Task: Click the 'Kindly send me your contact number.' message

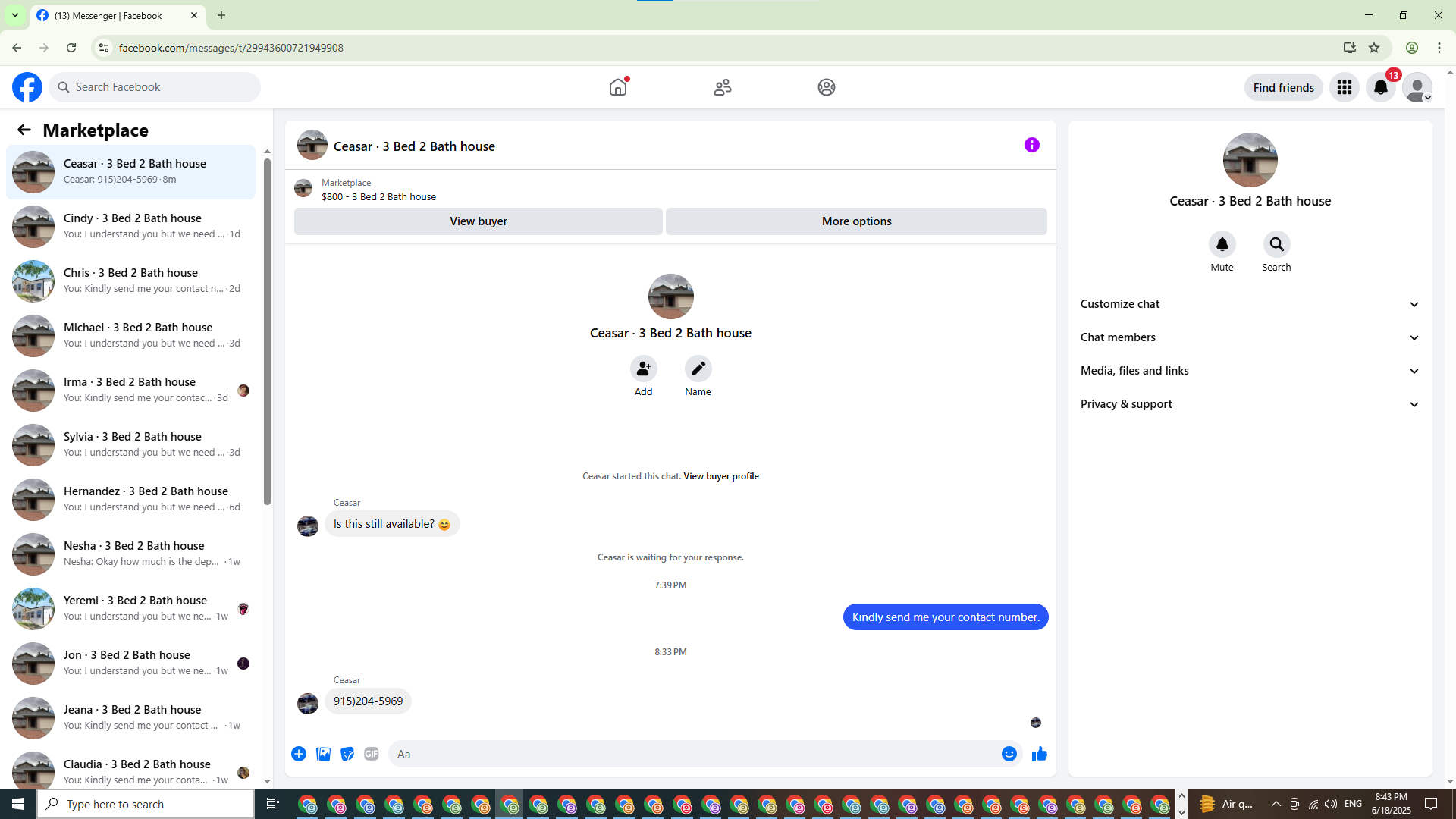Action: [946, 617]
